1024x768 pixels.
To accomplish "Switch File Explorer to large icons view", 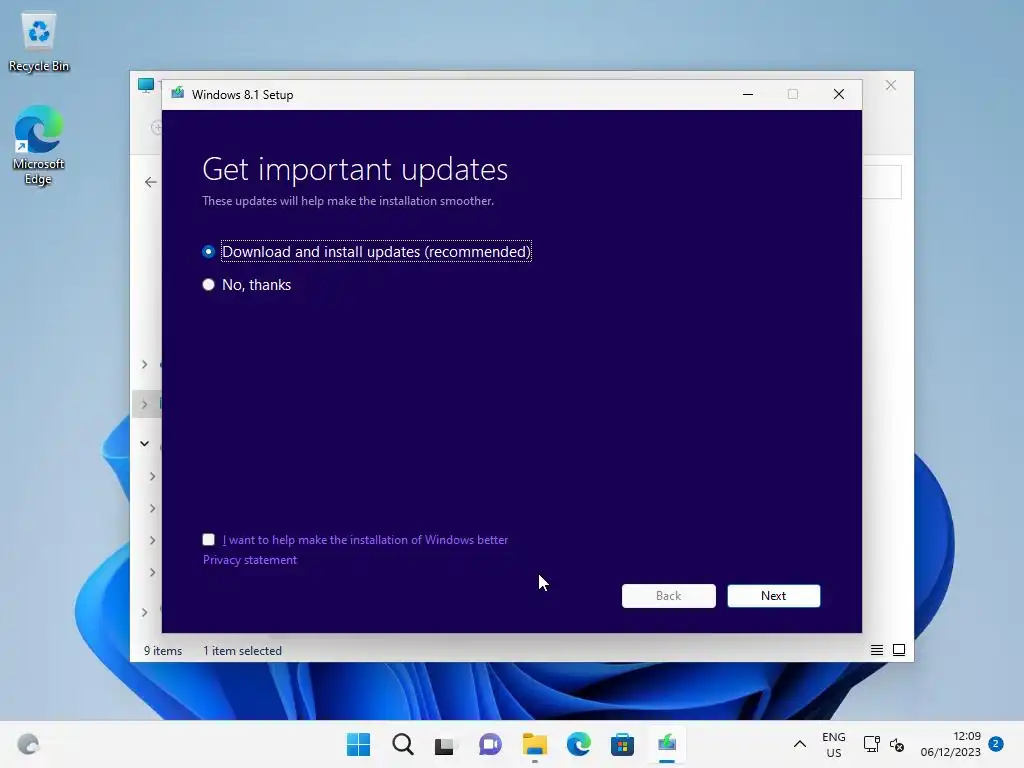I will click(899, 650).
